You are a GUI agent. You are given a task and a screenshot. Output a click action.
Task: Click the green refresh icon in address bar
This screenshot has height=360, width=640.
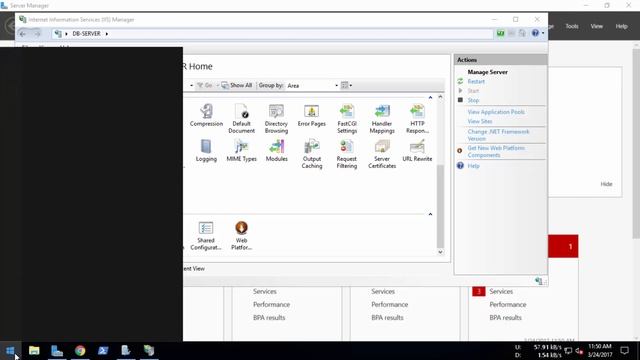(500, 33)
